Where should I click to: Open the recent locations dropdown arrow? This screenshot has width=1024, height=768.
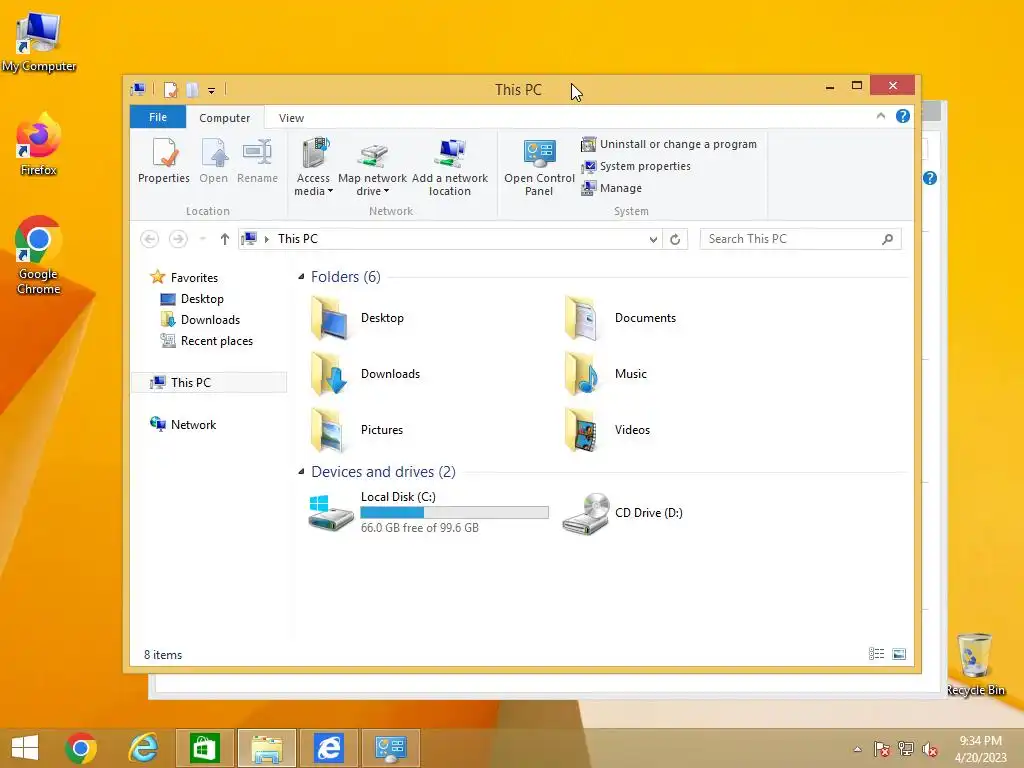pos(202,239)
